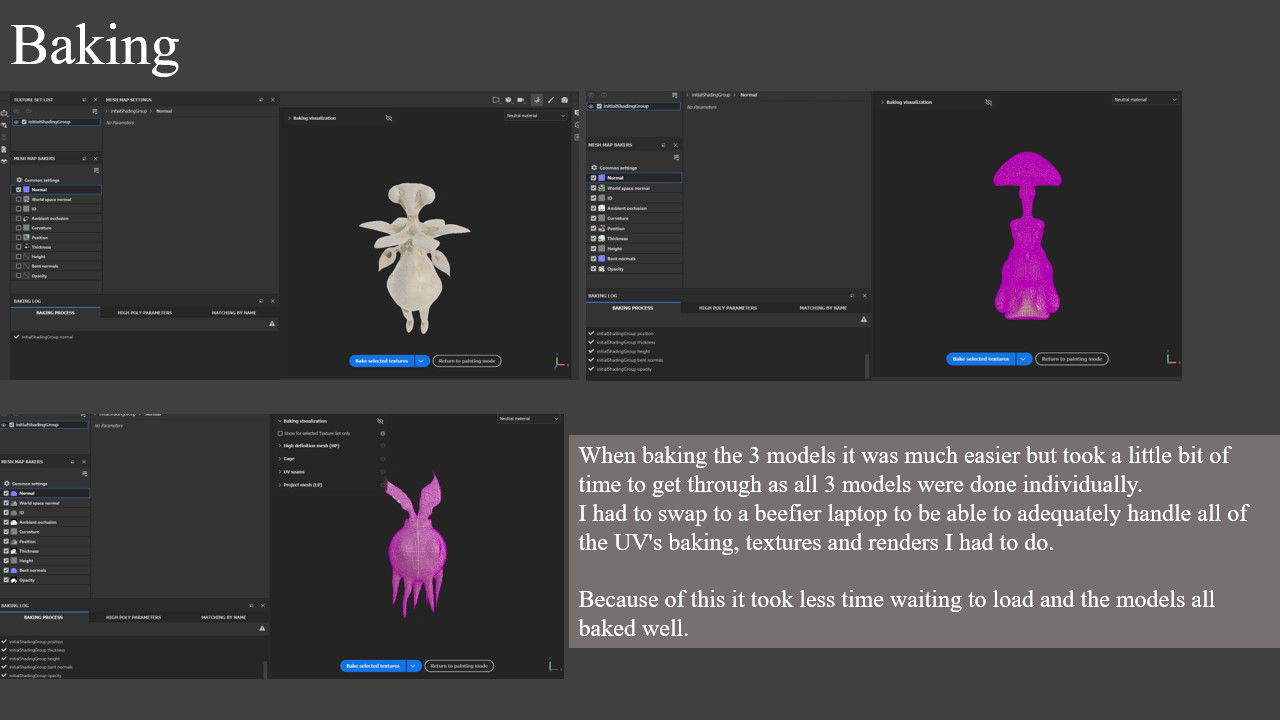The image size is (1280, 720).
Task: Switch to High Poly Parameters tab below white model's bakers
Action: point(145,313)
